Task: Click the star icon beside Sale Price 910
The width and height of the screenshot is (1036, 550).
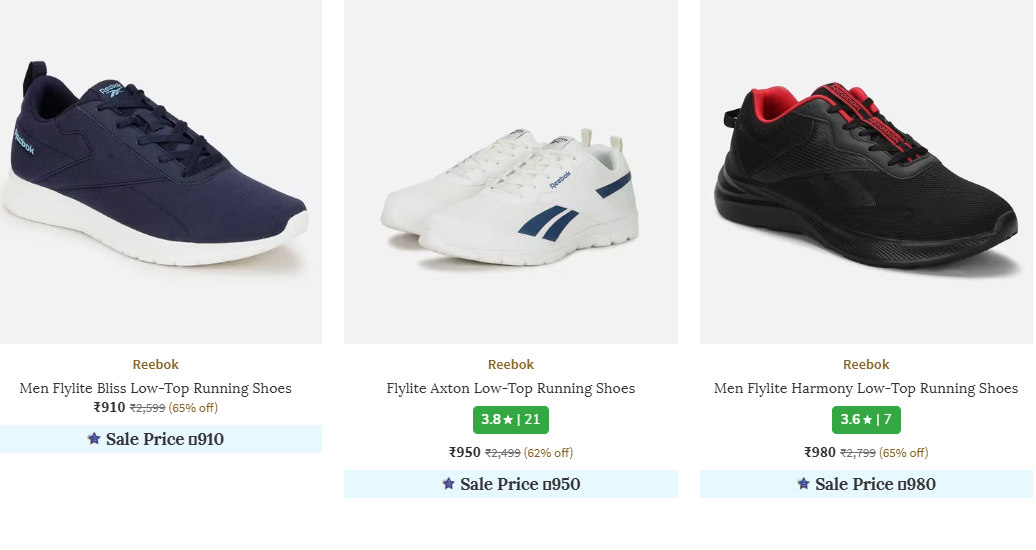Action: pyautogui.click(x=94, y=438)
